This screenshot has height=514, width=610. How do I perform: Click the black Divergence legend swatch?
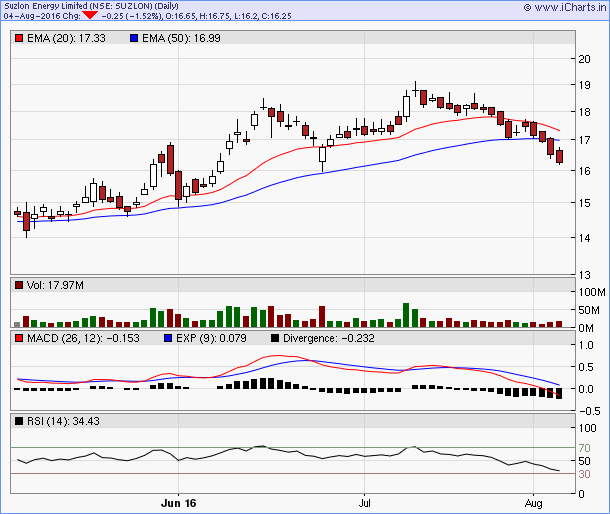(275, 338)
